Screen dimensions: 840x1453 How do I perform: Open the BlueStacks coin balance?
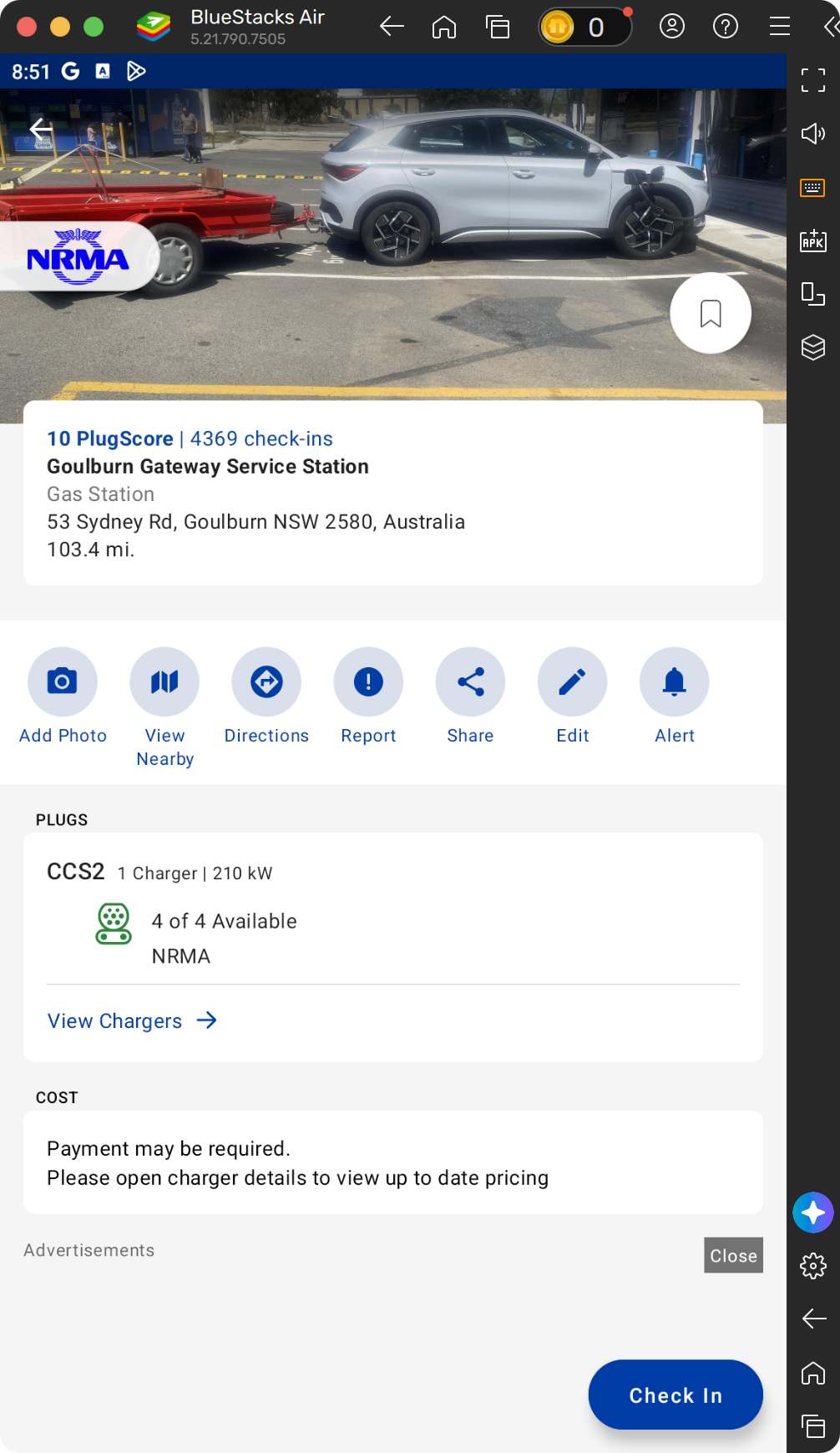pyautogui.click(x=584, y=27)
